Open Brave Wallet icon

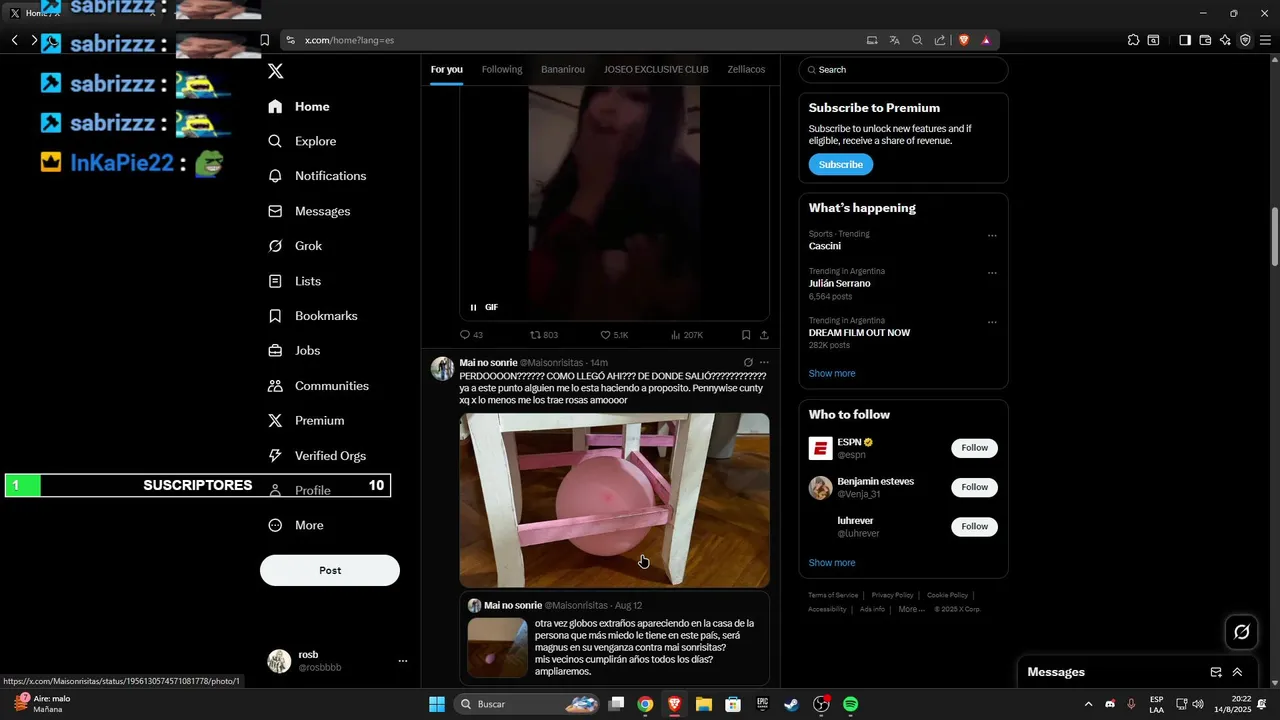(x=1205, y=40)
